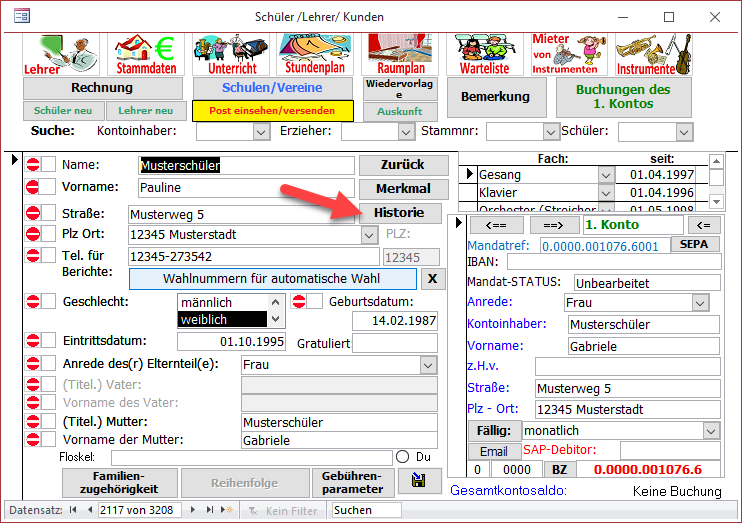Viewport: 742px width, 523px height.
Task: Open the Warteliste icon
Action: click(485, 55)
